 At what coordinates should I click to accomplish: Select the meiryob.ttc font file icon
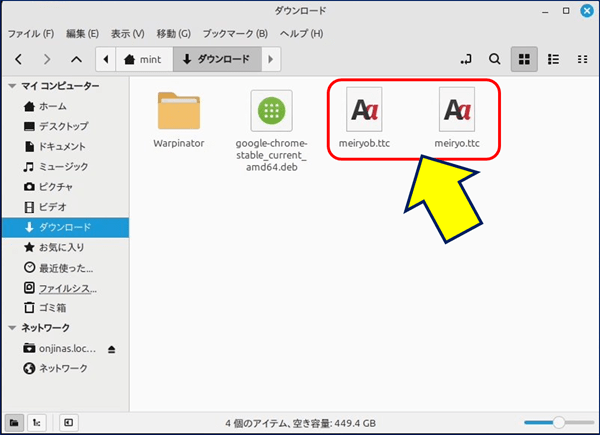click(x=364, y=110)
